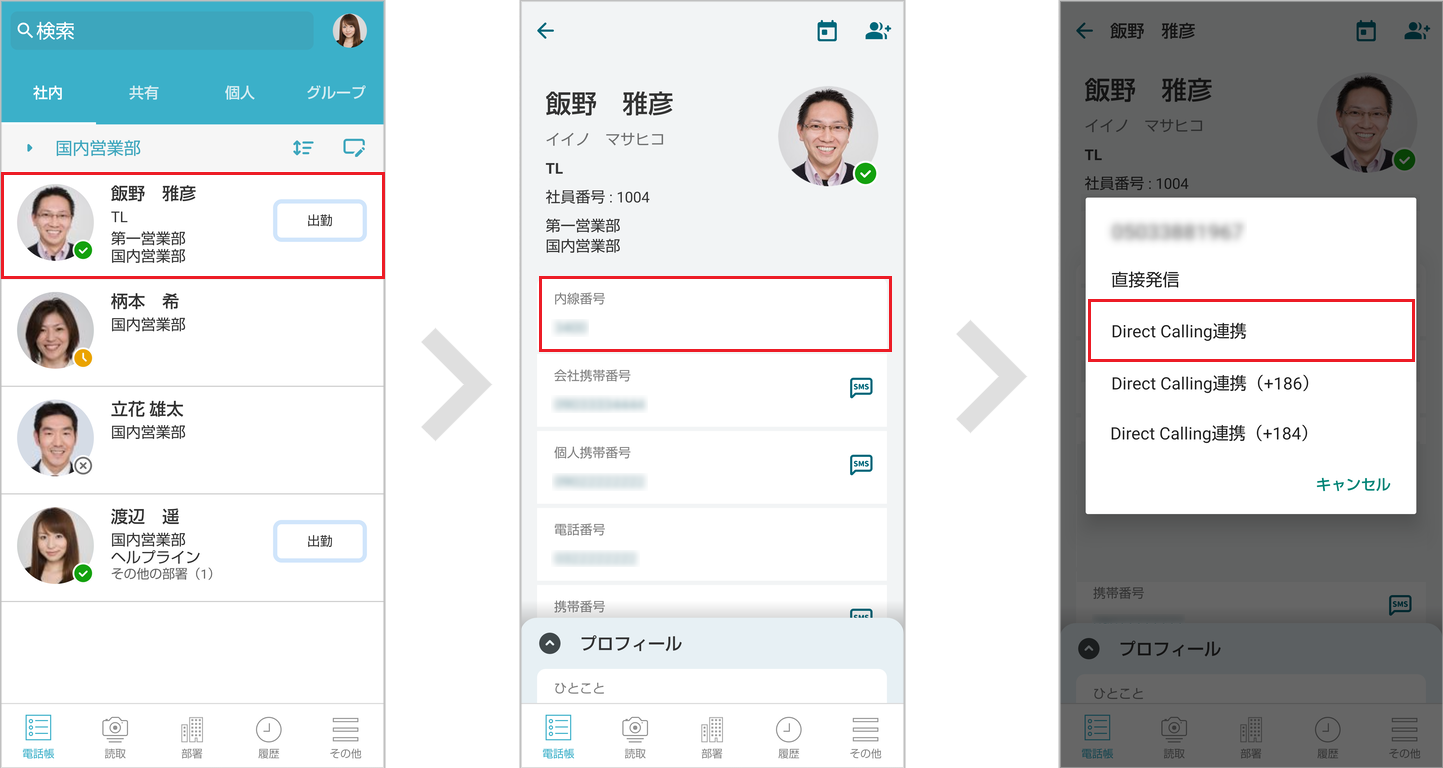This screenshot has height=768, width=1443.
Task: Open 部署 in the first screen's bottom bar
Action: click(x=192, y=737)
